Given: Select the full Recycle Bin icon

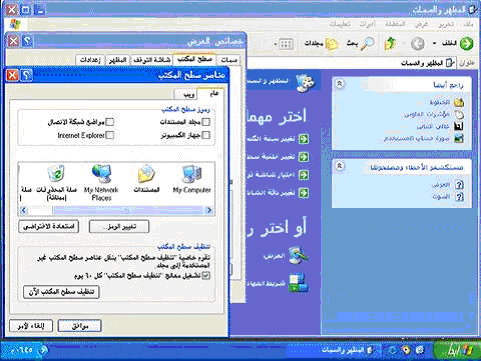Looking at the screenshot, I should [x=56, y=183].
